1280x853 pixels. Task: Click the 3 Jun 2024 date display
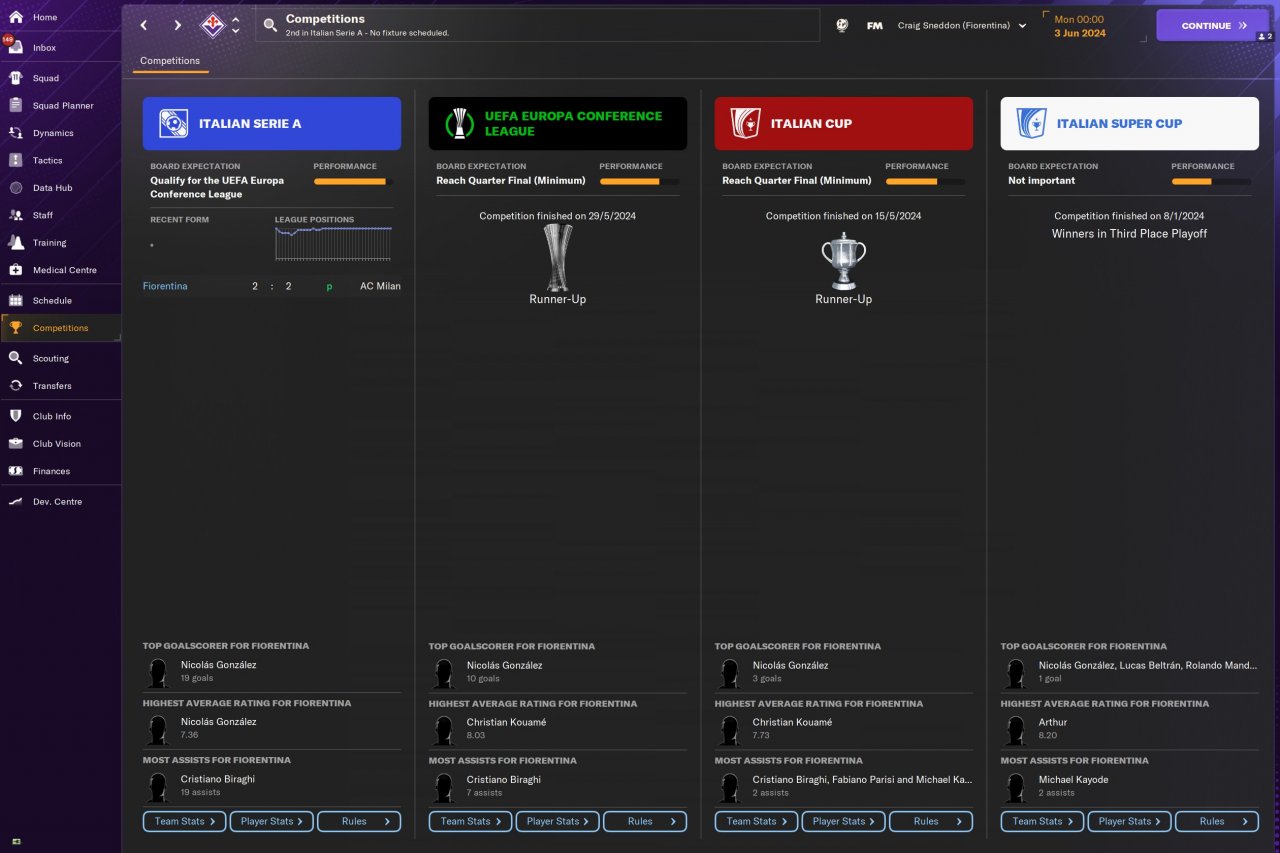tap(1080, 33)
